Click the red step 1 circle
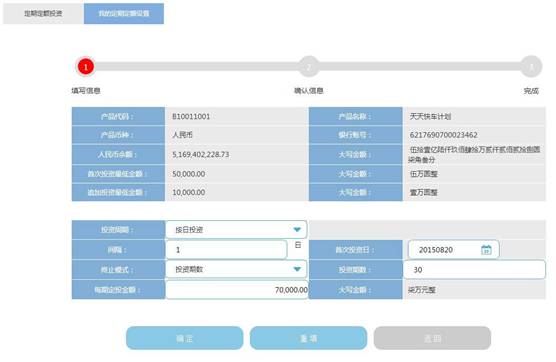Image resolution: width=556 pixels, height=362 pixels. pos(85,66)
